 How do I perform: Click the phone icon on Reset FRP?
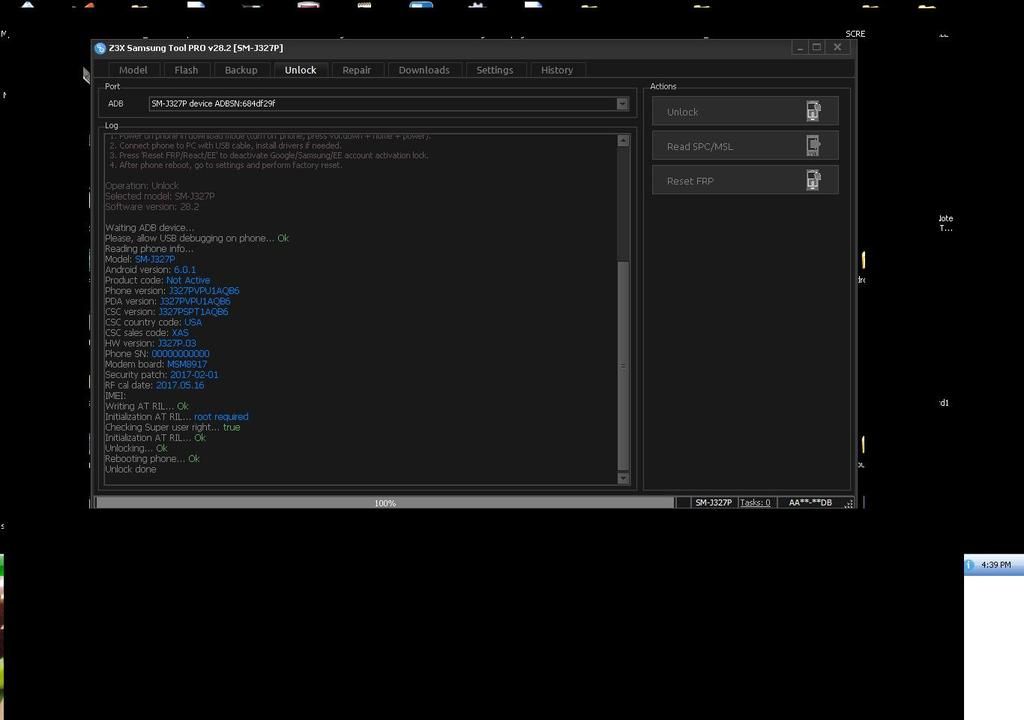click(813, 181)
